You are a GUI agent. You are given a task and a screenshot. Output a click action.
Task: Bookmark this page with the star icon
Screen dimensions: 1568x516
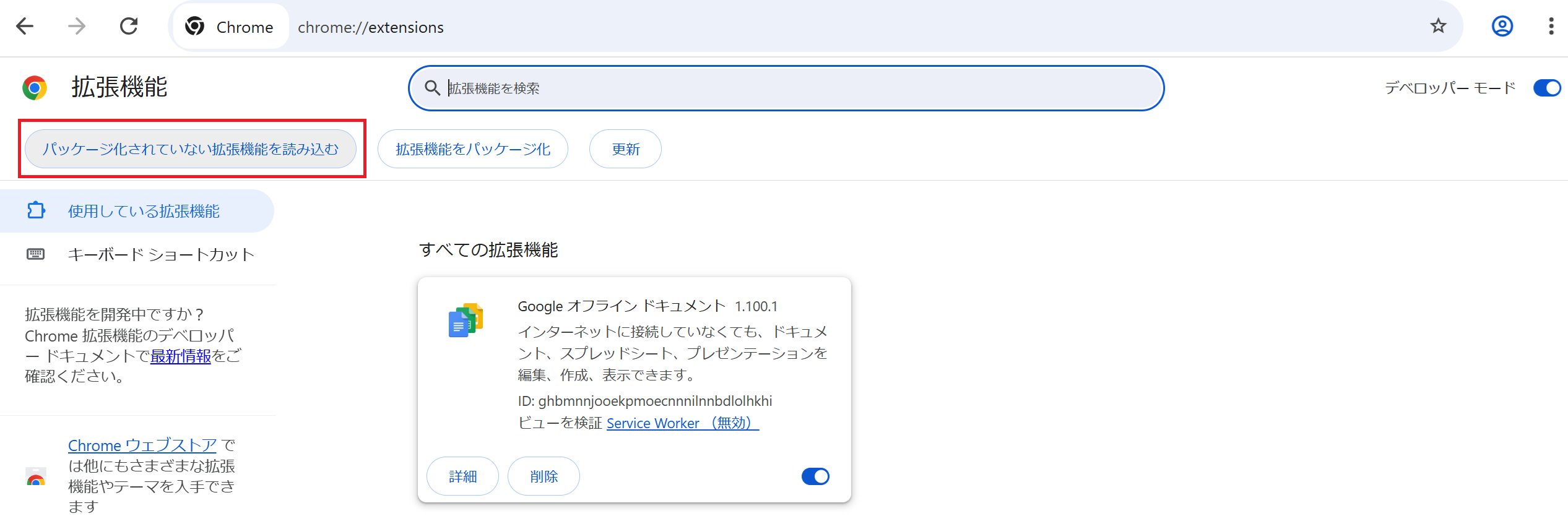click(1438, 26)
